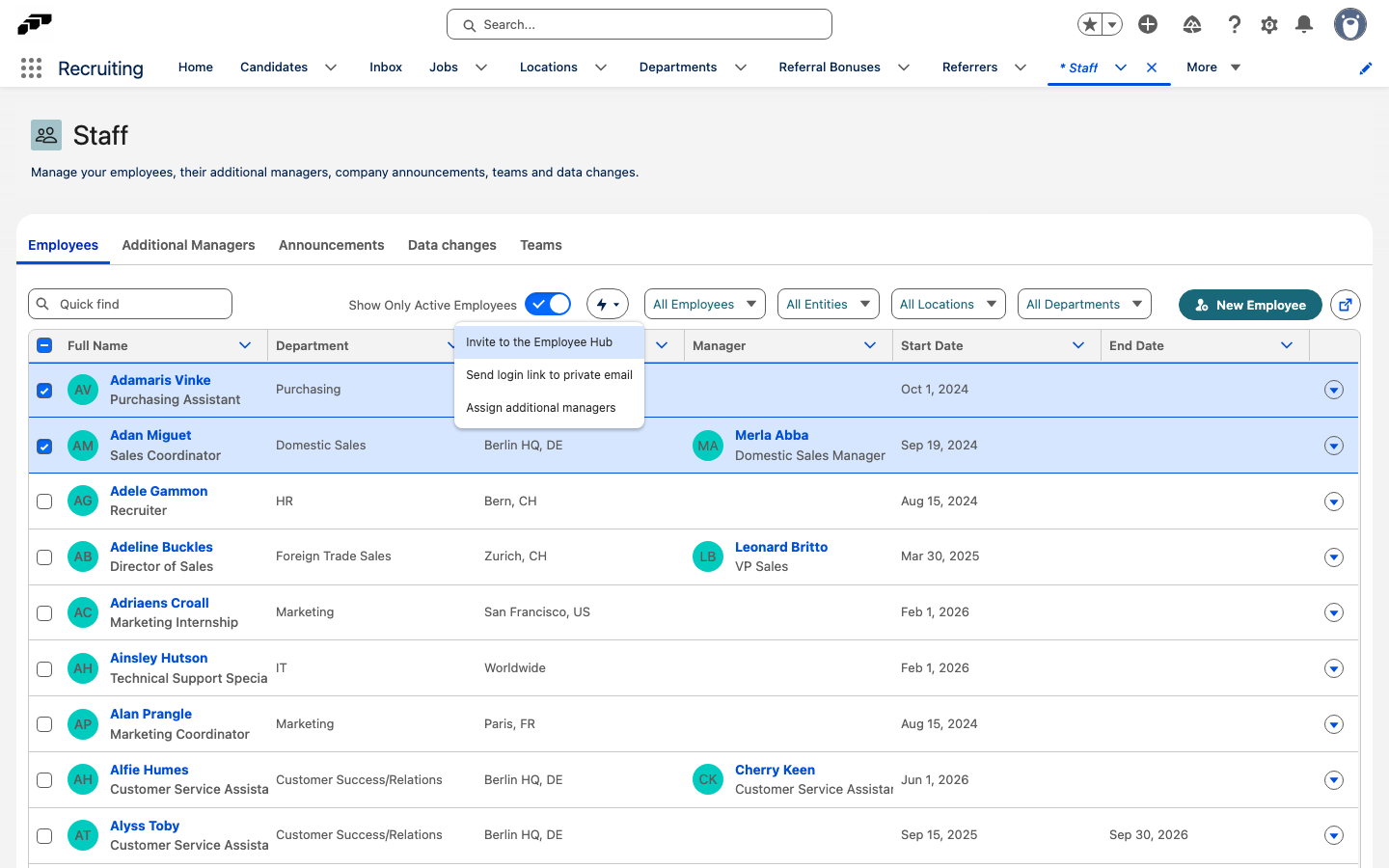Open the App Launcher grid icon

(x=31, y=68)
